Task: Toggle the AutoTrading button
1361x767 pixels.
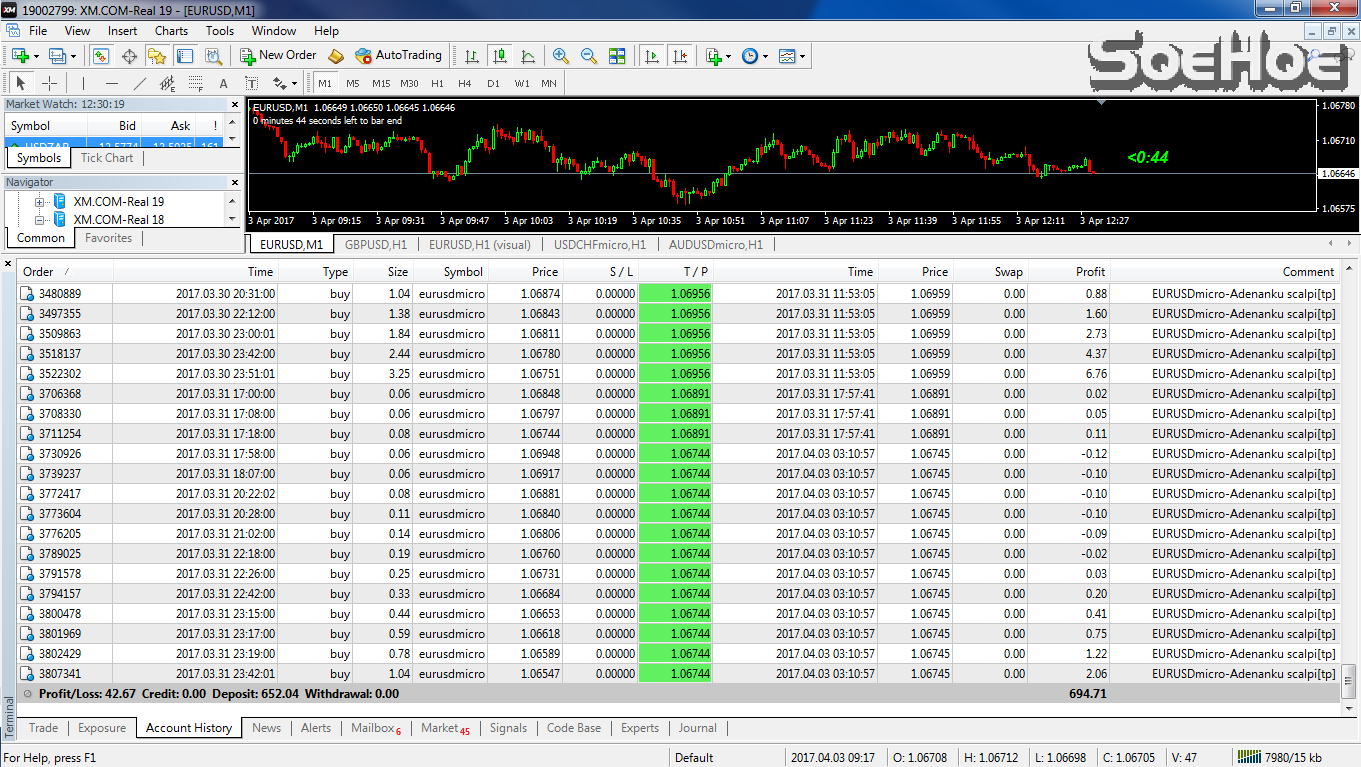Action: click(x=398, y=56)
